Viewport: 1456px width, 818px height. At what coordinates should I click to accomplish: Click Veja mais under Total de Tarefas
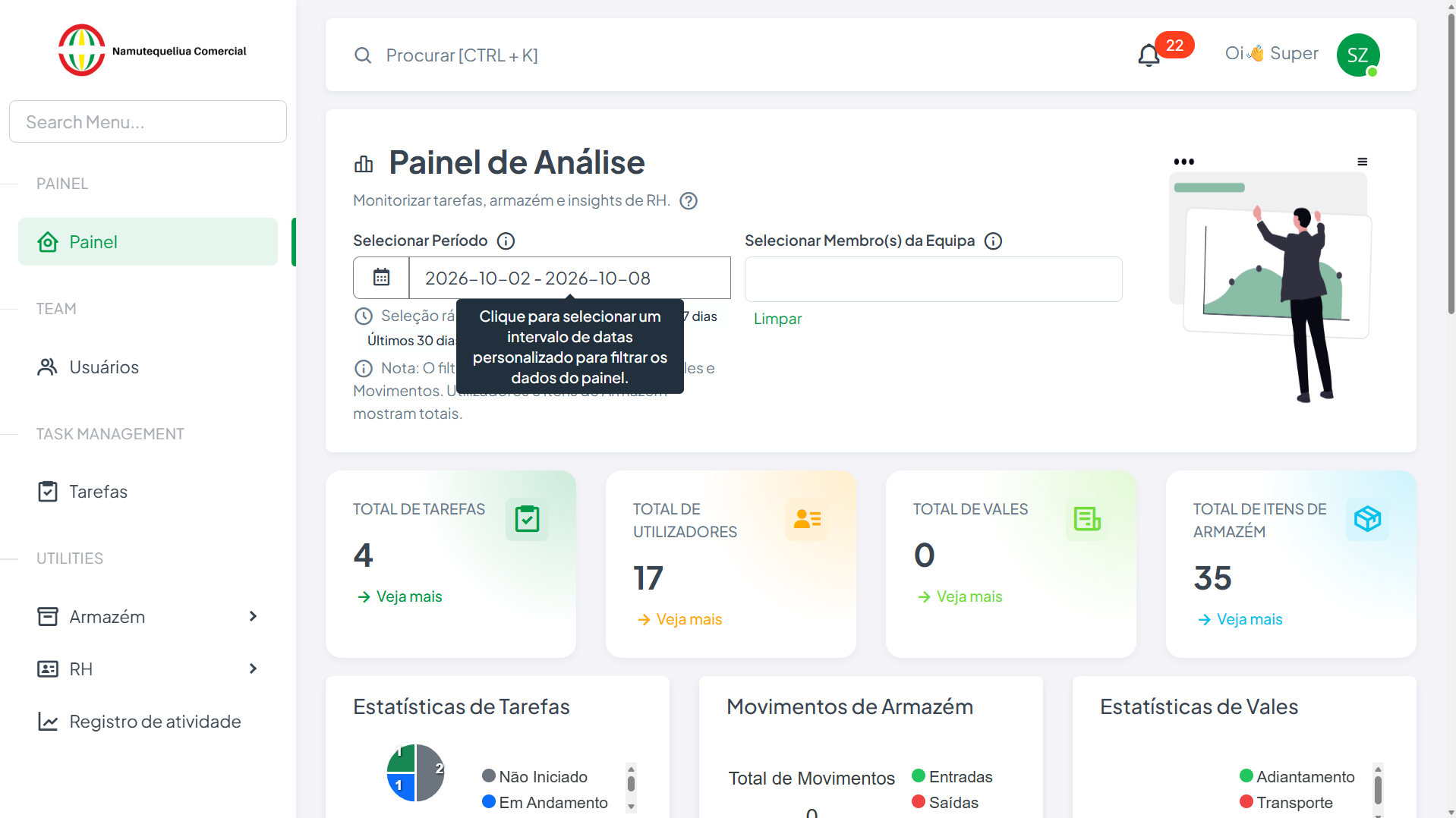pos(399,596)
